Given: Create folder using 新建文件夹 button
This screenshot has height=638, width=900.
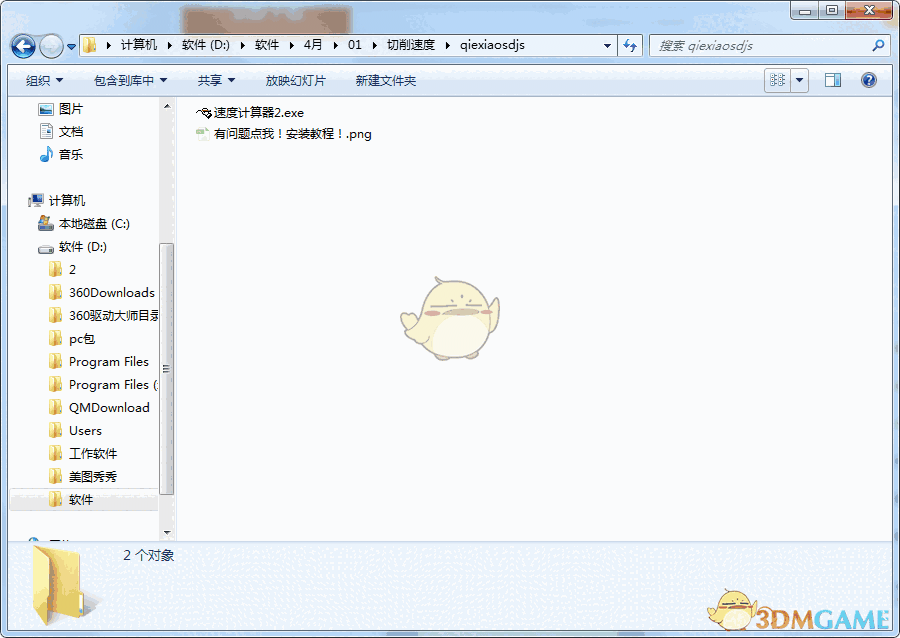Looking at the screenshot, I should (x=383, y=80).
